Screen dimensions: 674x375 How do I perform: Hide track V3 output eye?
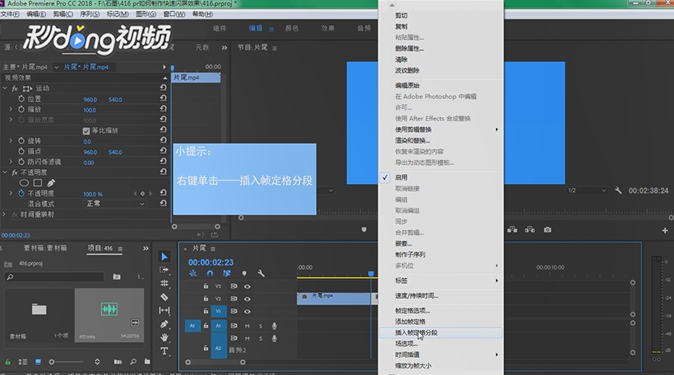[247, 286]
